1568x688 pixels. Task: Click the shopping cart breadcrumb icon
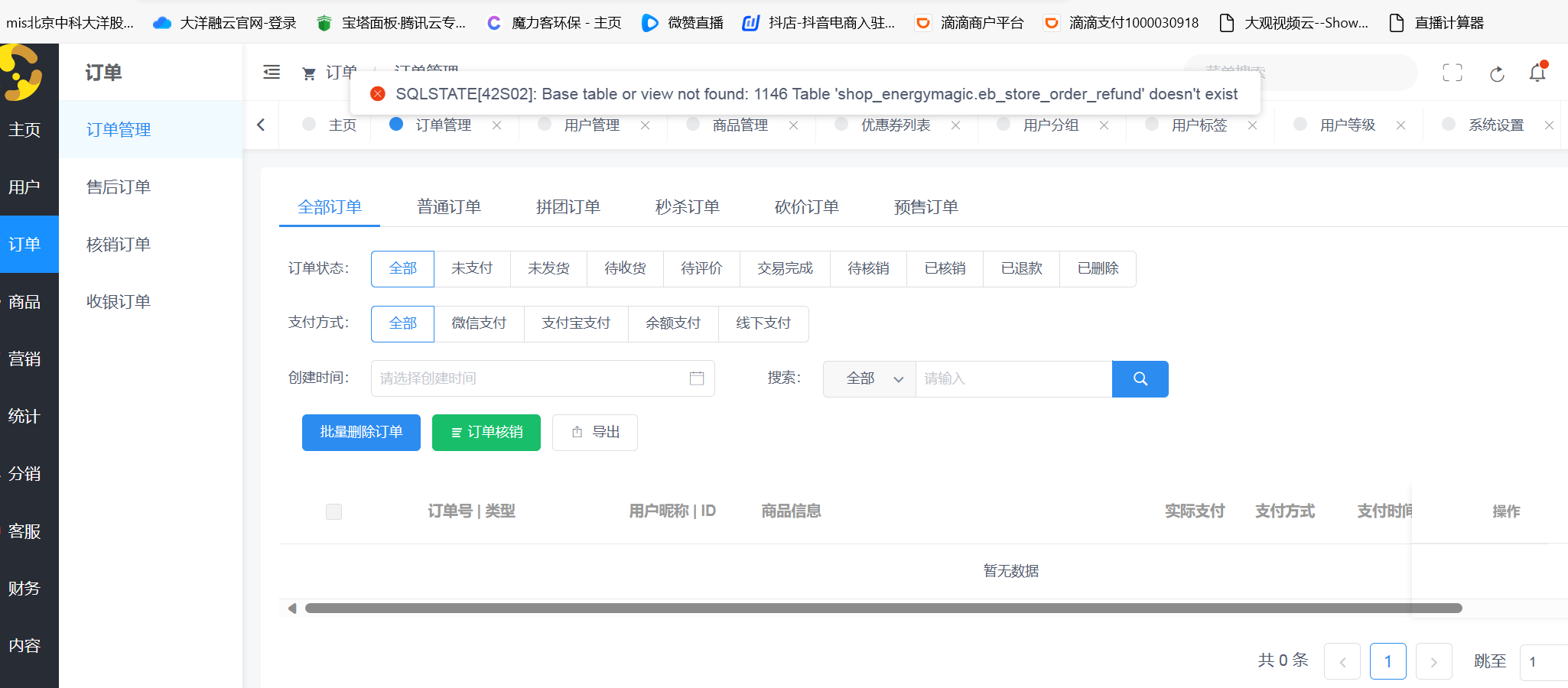pos(309,73)
